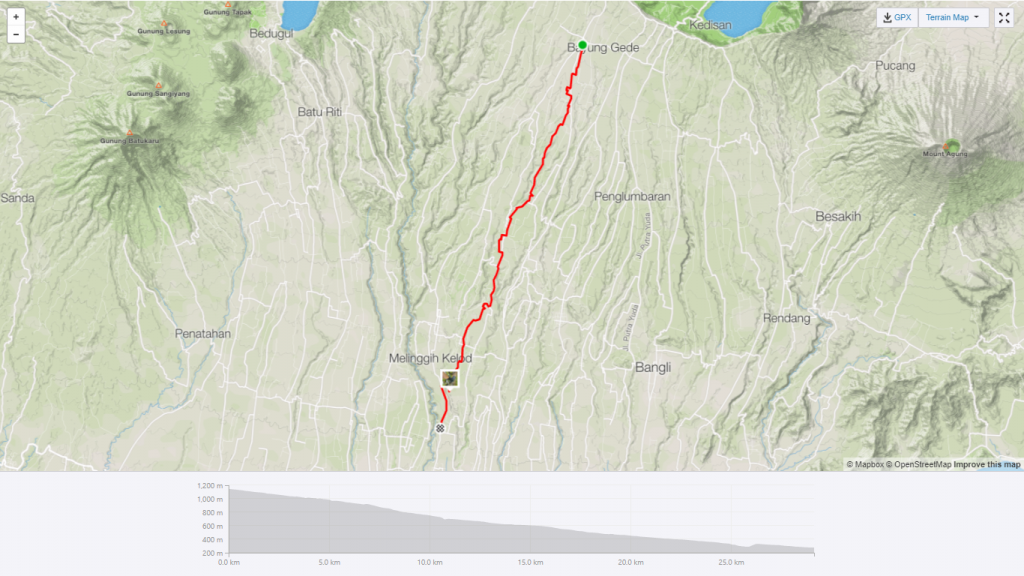Open the photo thumbnail on the route
The width and height of the screenshot is (1024, 576).
449,378
